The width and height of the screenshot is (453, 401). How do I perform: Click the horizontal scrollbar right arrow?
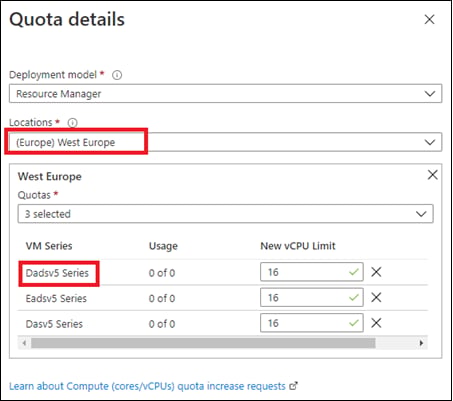click(421, 343)
